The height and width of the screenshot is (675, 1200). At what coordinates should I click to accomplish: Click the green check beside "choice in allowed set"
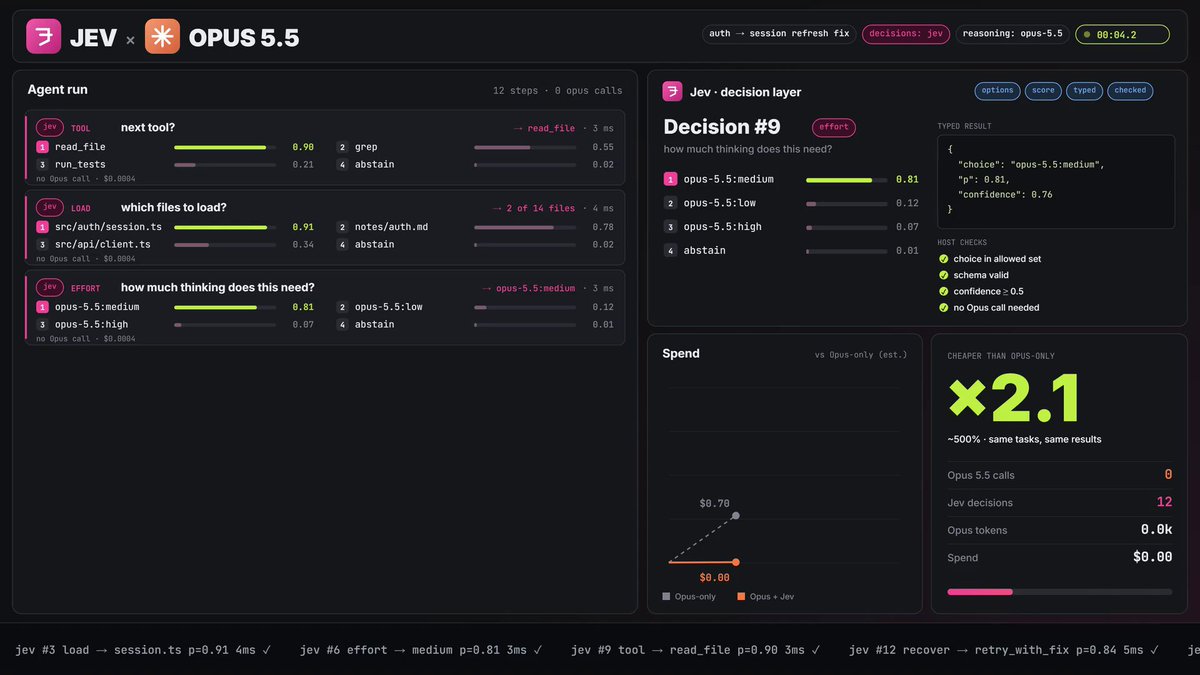coord(944,259)
